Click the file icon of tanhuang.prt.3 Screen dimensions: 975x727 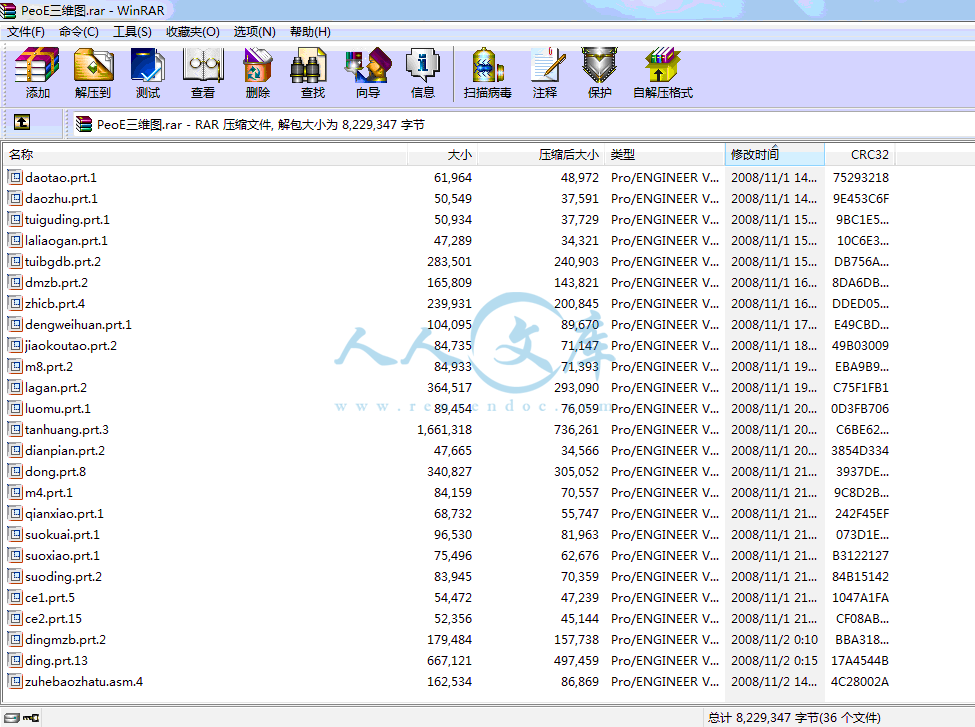tap(15, 429)
